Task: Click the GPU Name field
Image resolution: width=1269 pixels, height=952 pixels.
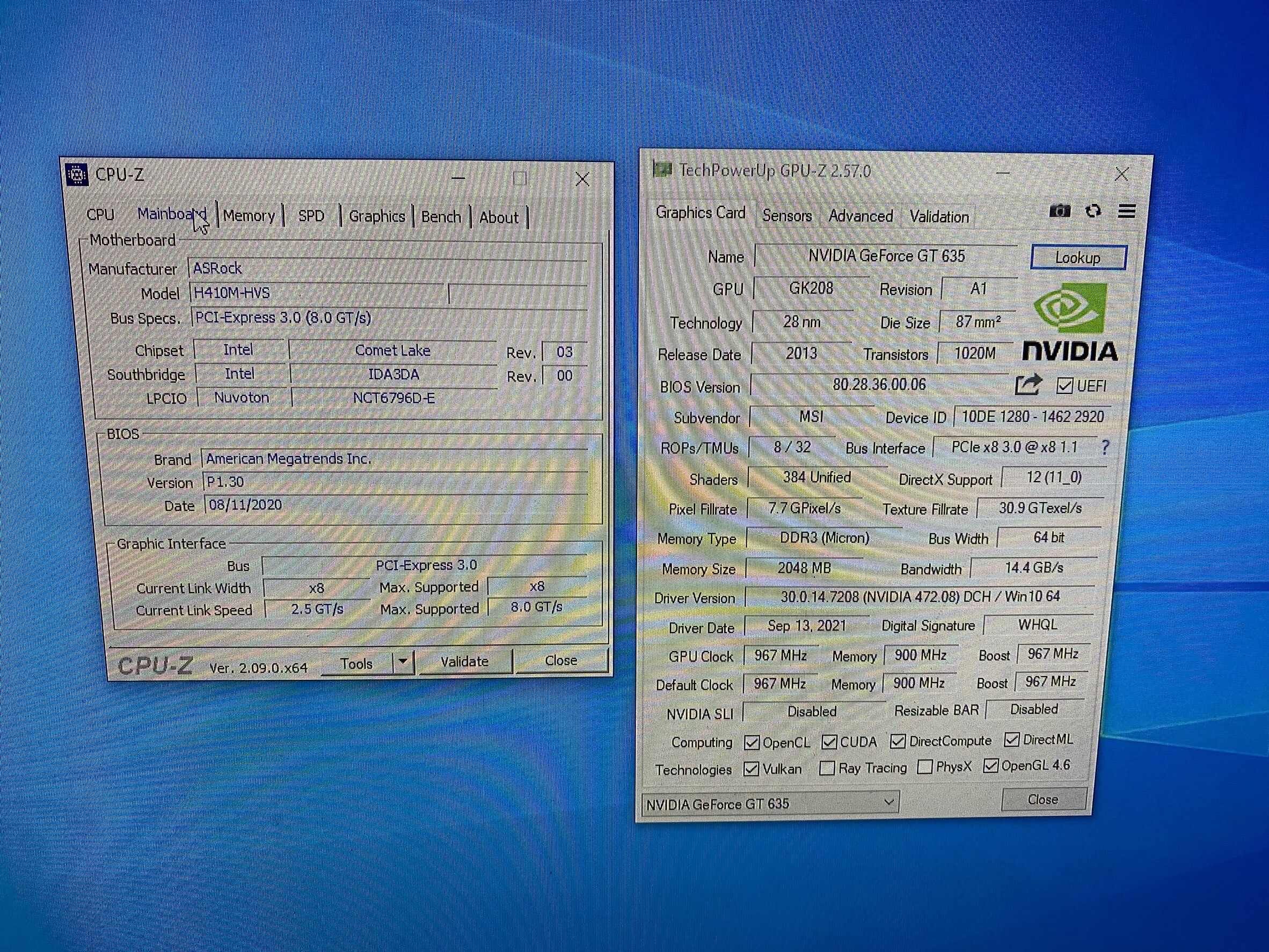Action: pos(886,256)
